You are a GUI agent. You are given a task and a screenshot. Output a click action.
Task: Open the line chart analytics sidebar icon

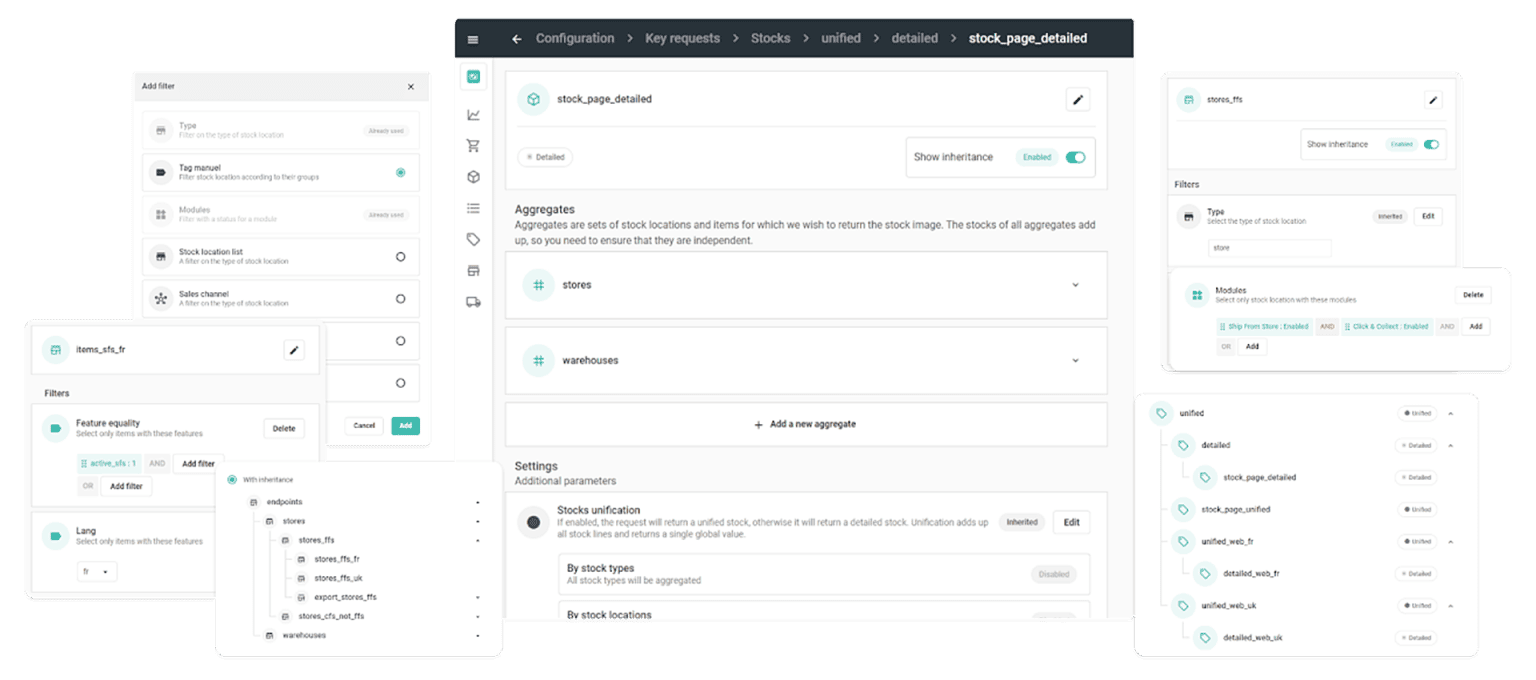pos(473,115)
